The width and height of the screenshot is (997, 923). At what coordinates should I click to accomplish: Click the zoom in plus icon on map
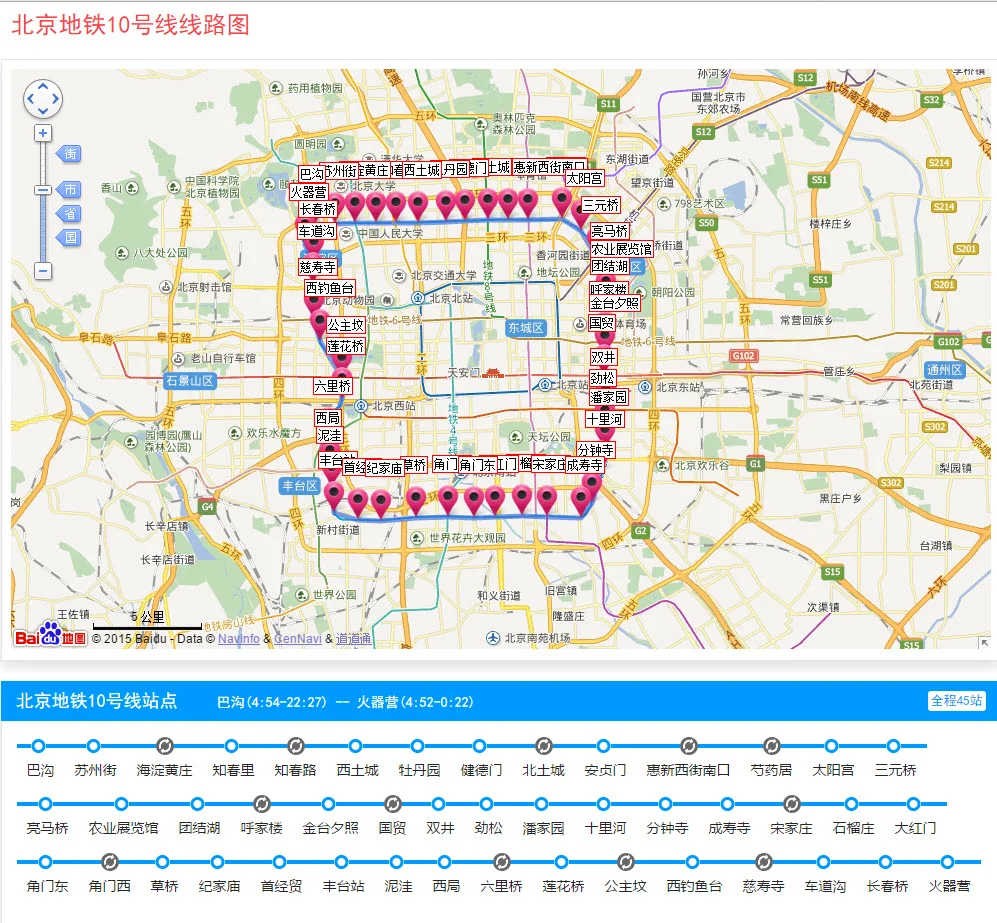coord(43,133)
